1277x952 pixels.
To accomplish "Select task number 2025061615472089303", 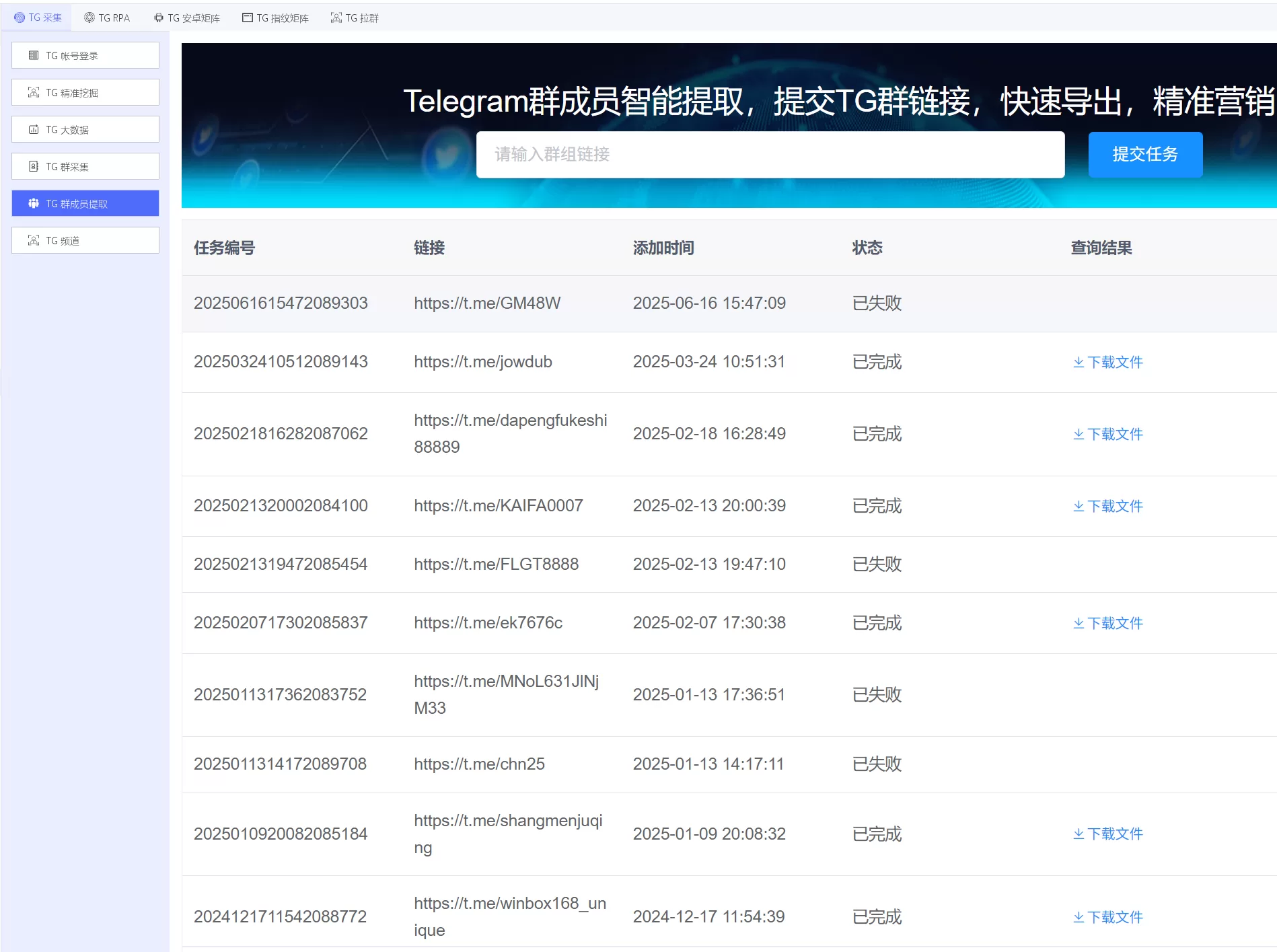I will [281, 303].
